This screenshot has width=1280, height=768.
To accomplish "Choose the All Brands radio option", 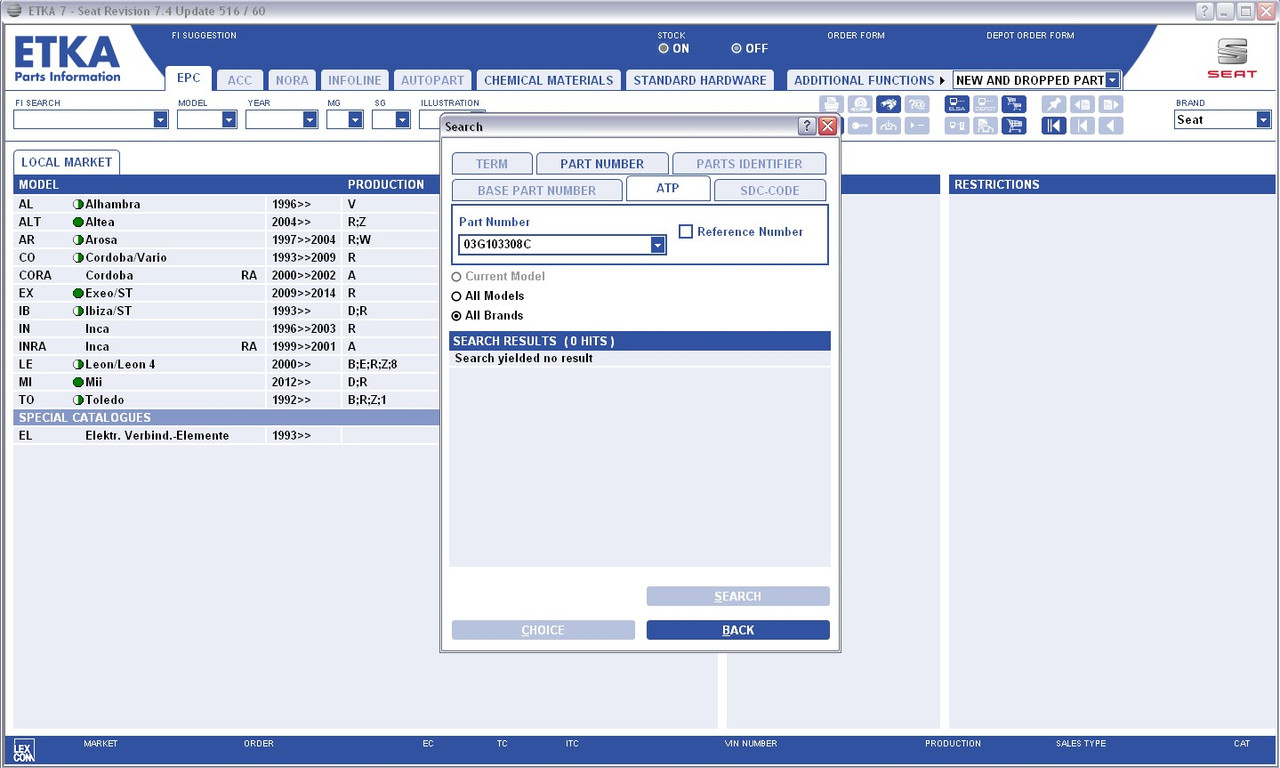I will click(x=457, y=316).
